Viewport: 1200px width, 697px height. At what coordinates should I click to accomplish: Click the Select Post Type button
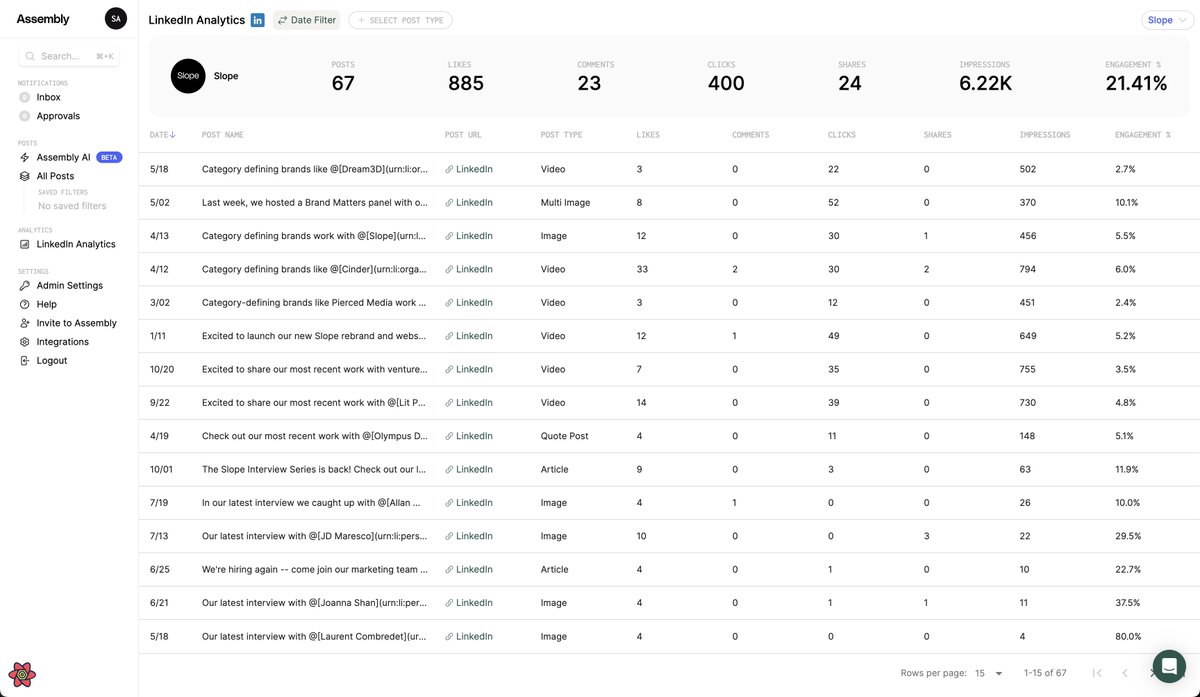click(x=400, y=20)
